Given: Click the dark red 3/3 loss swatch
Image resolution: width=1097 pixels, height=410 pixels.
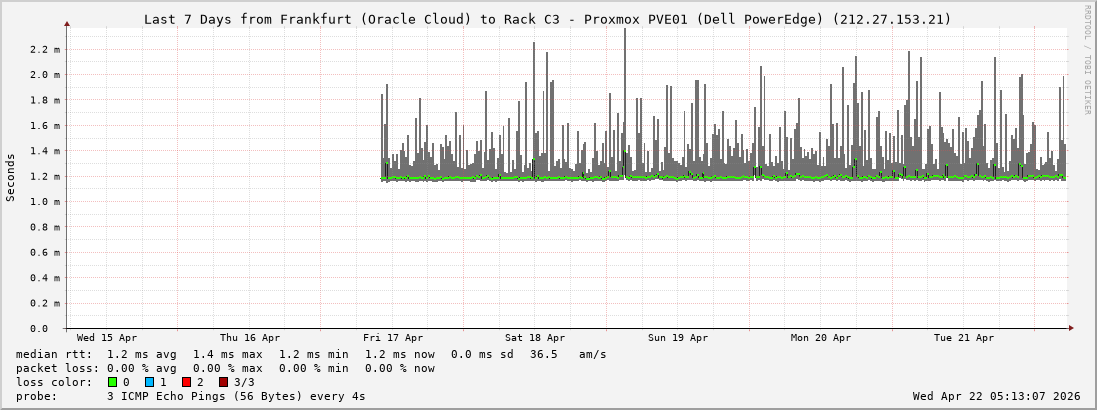Looking at the screenshot, I should coord(223,382).
